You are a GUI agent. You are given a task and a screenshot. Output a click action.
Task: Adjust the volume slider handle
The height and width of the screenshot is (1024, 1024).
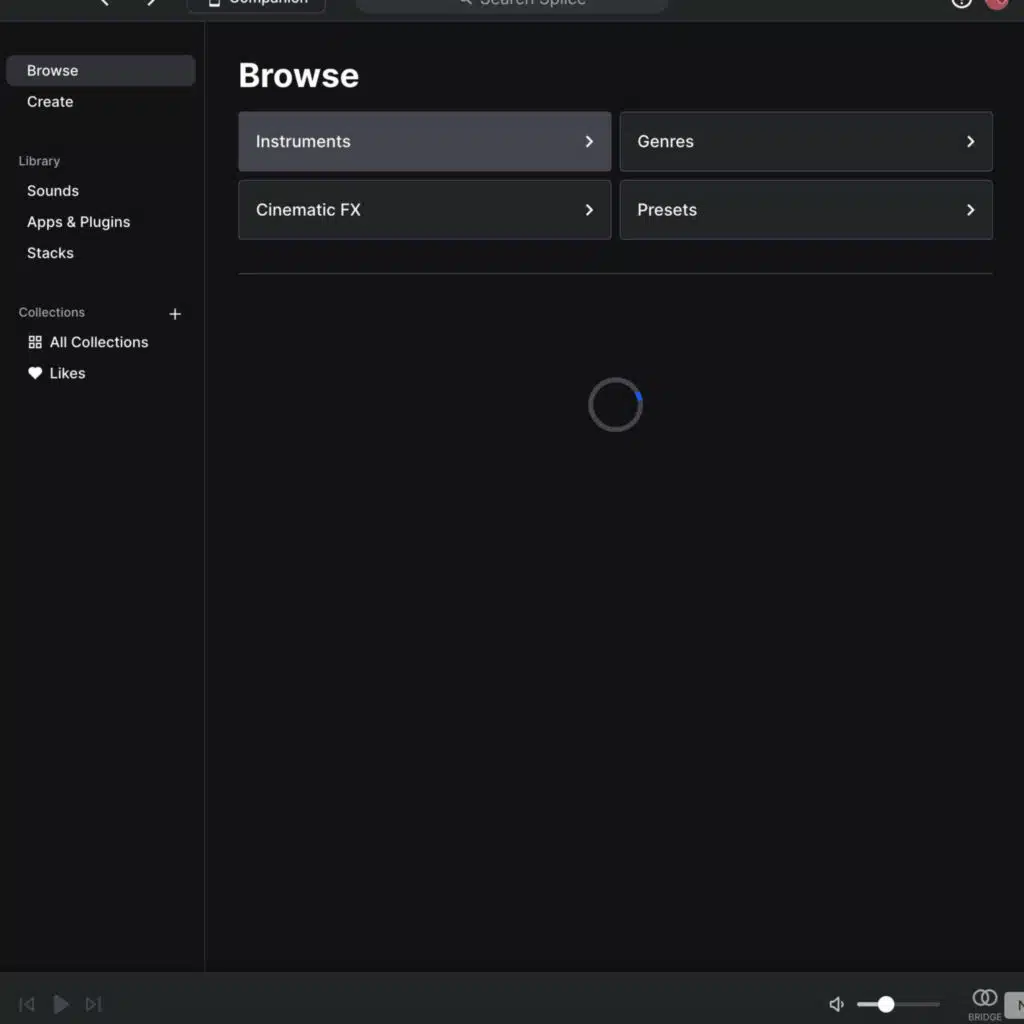click(885, 1004)
